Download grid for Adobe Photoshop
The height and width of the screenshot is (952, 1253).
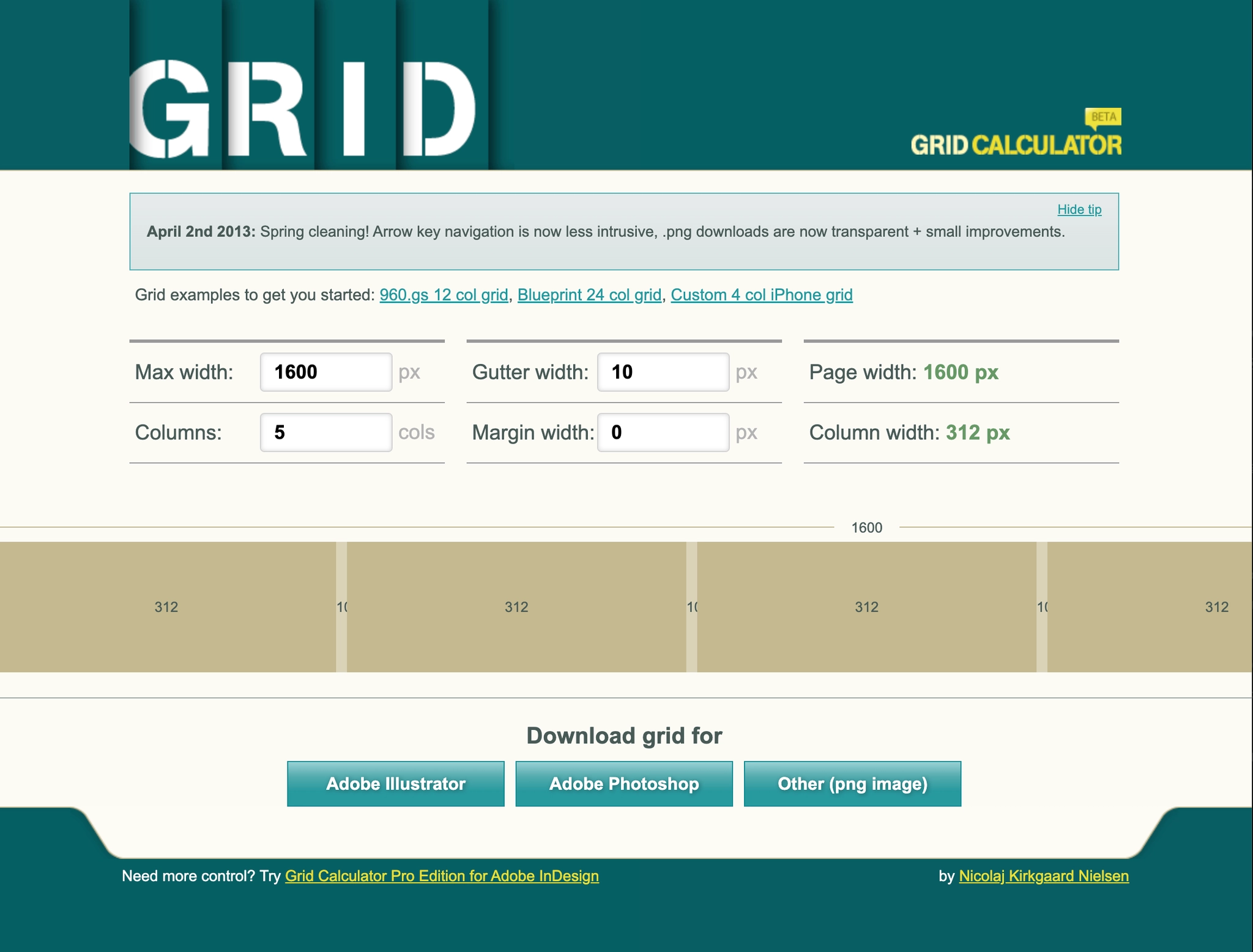pyautogui.click(x=623, y=784)
